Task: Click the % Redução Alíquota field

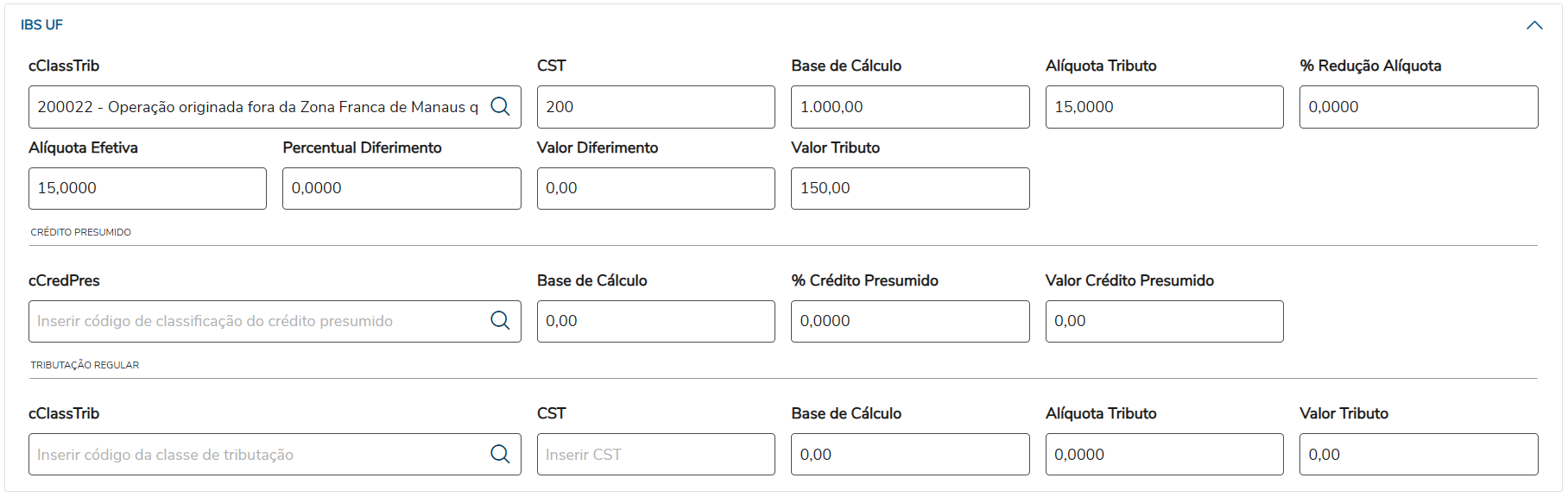Action: (1418, 107)
